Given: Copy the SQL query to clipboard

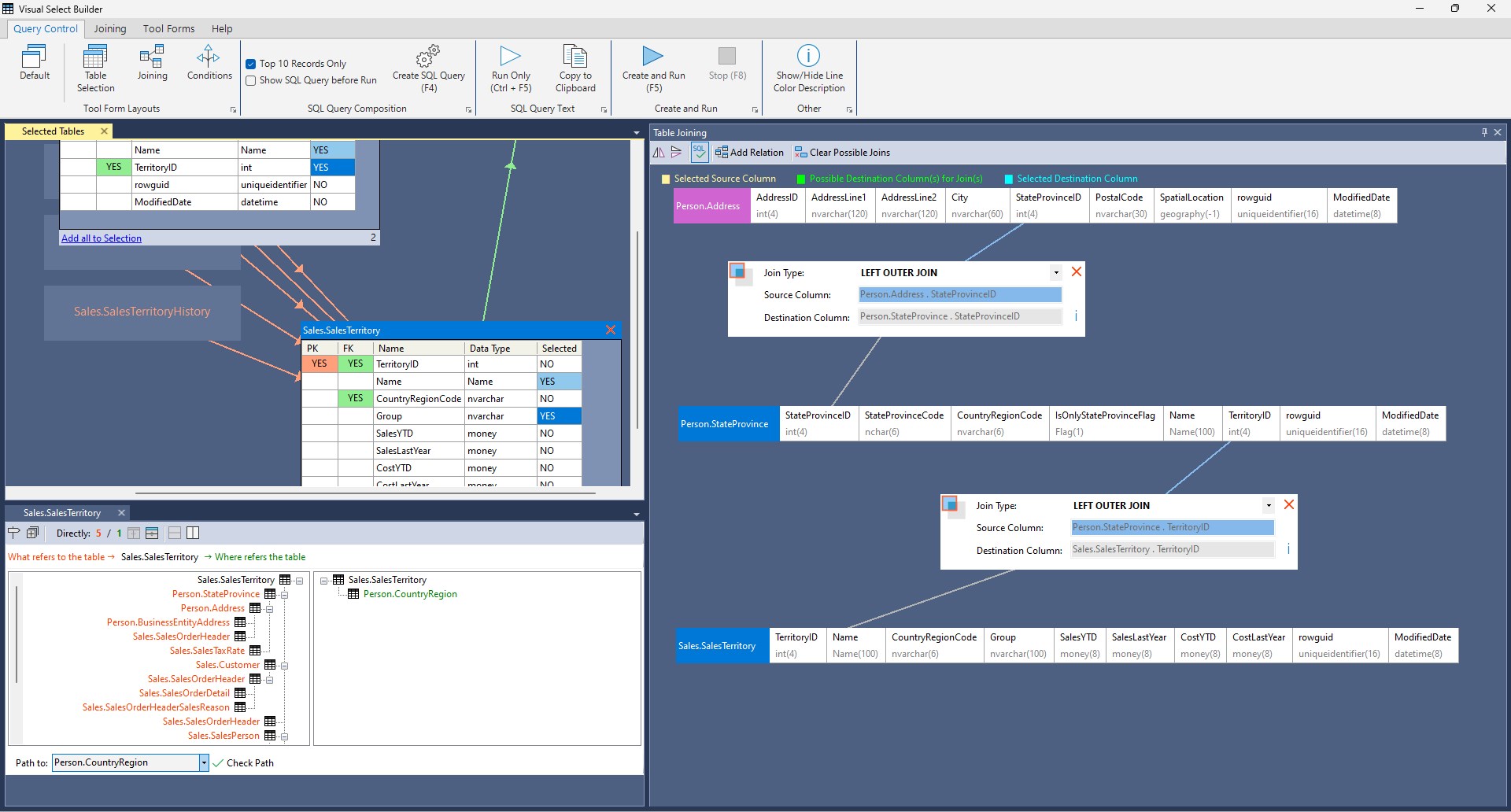Looking at the screenshot, I should pyautogui.click(x=575, y=68).
